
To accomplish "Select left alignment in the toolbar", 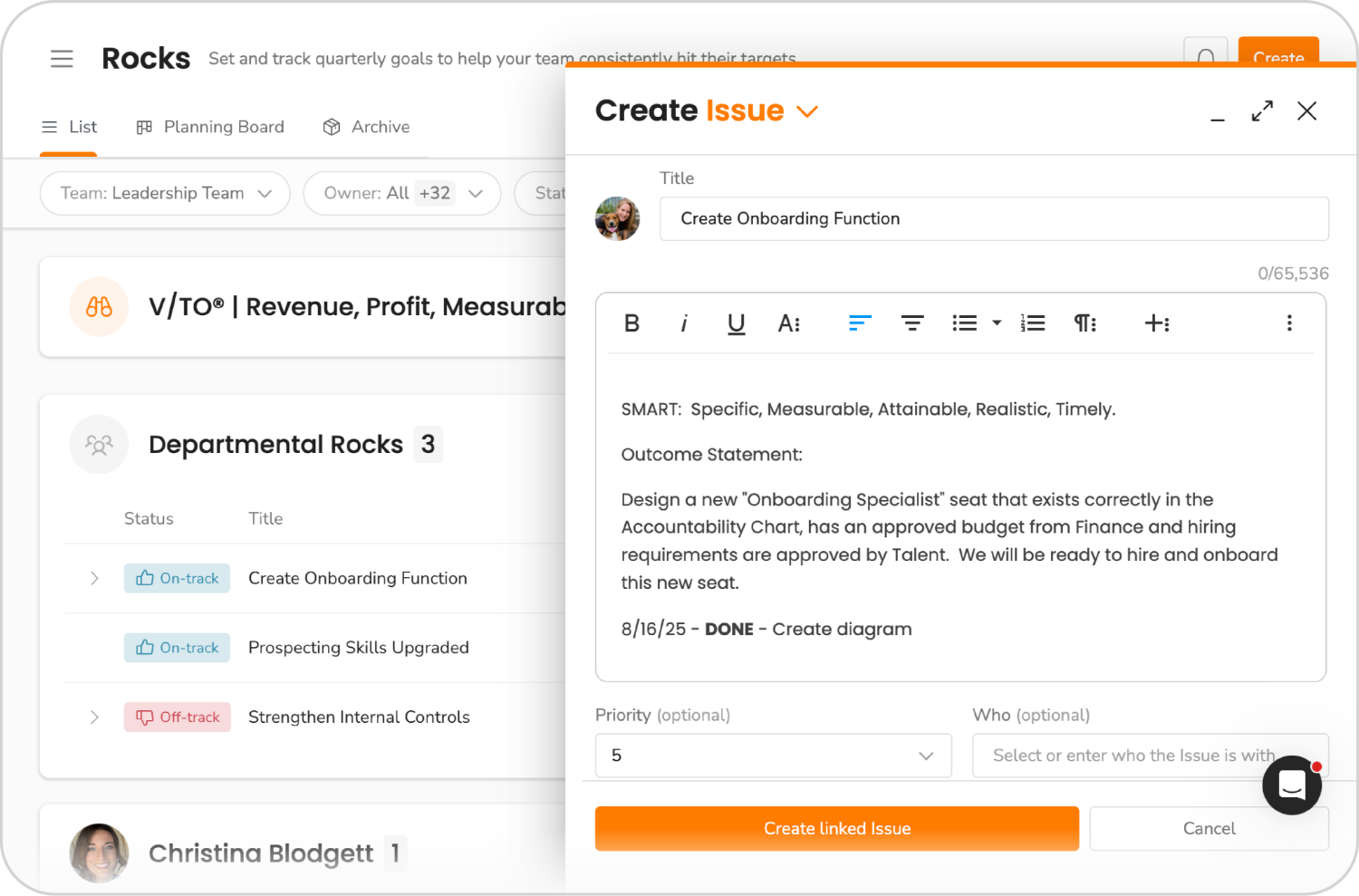I will [x=859, y=323].
